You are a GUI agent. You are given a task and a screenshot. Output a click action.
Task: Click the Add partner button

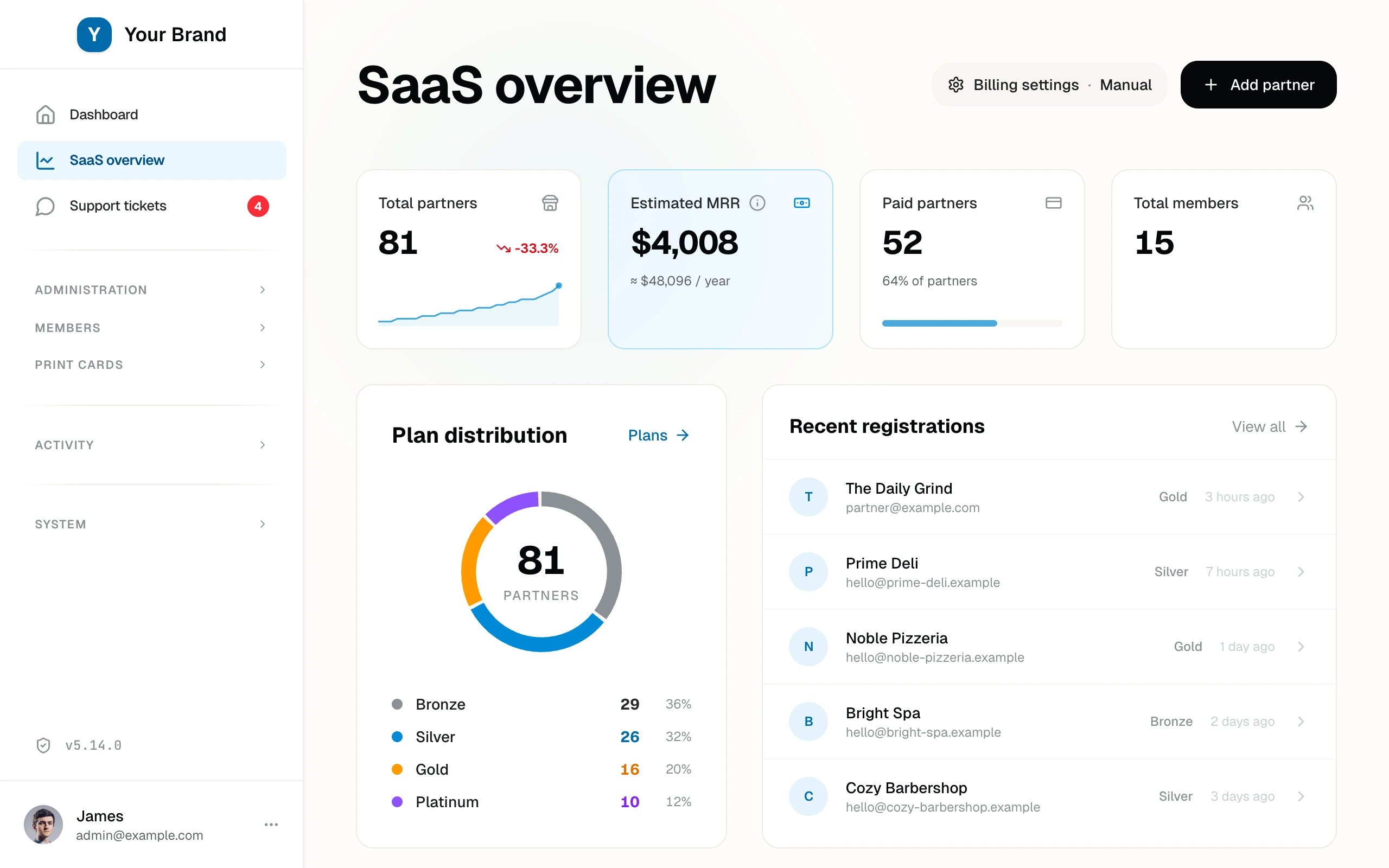click(x=1258, y=85)
